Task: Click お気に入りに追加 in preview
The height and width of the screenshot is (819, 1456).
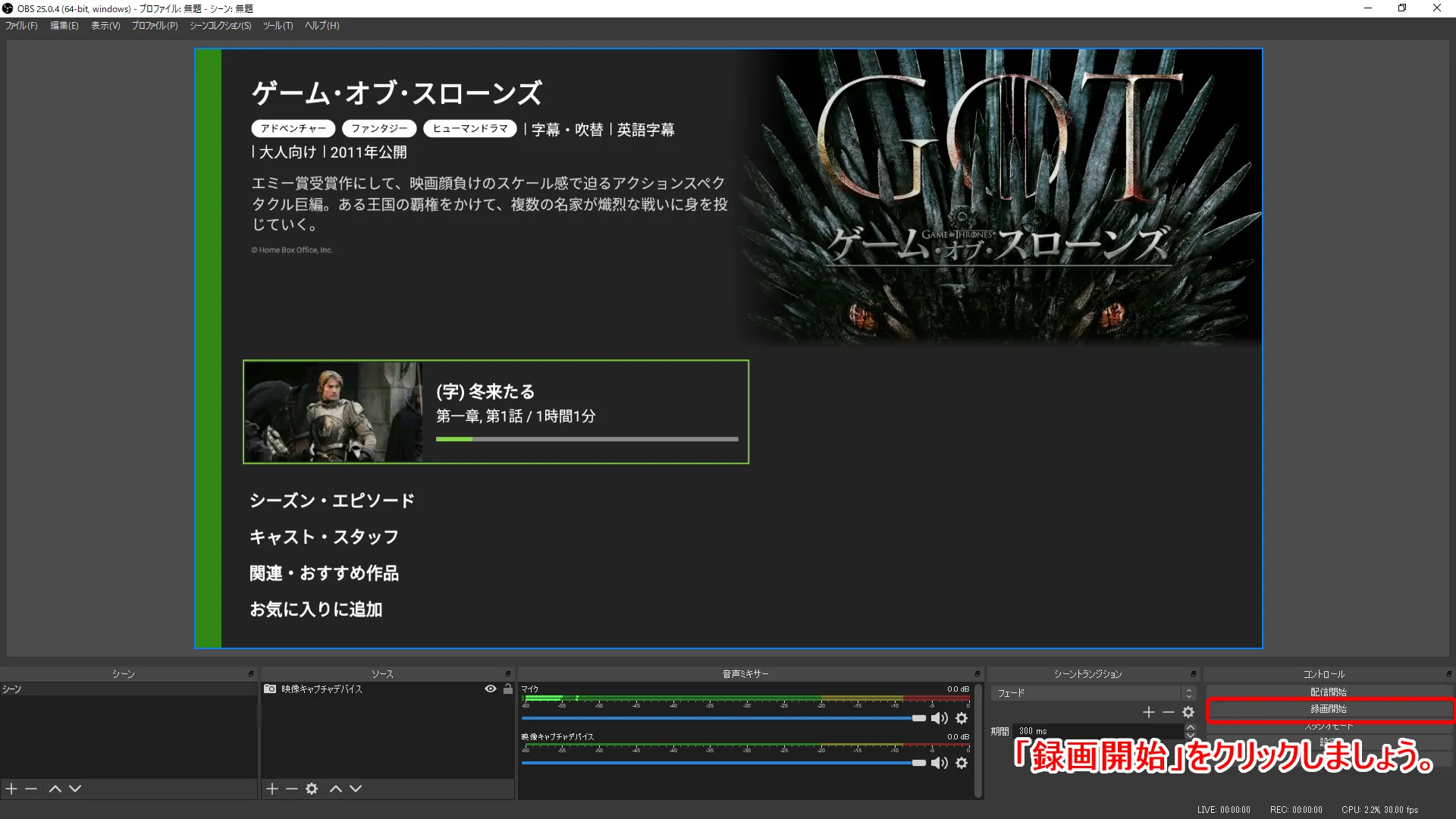Action: pyautogui.click(x=315, y=610)
